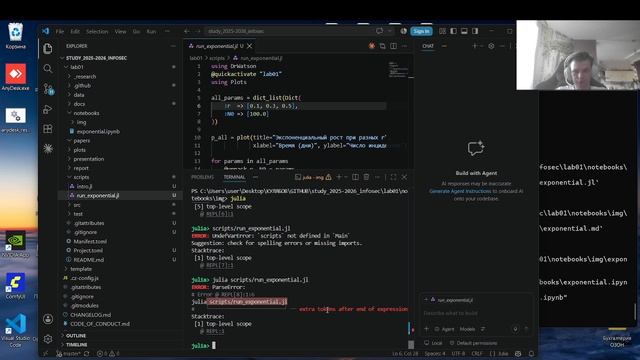Open Visual Studio Code desktop shortcut

pos(16,331)
